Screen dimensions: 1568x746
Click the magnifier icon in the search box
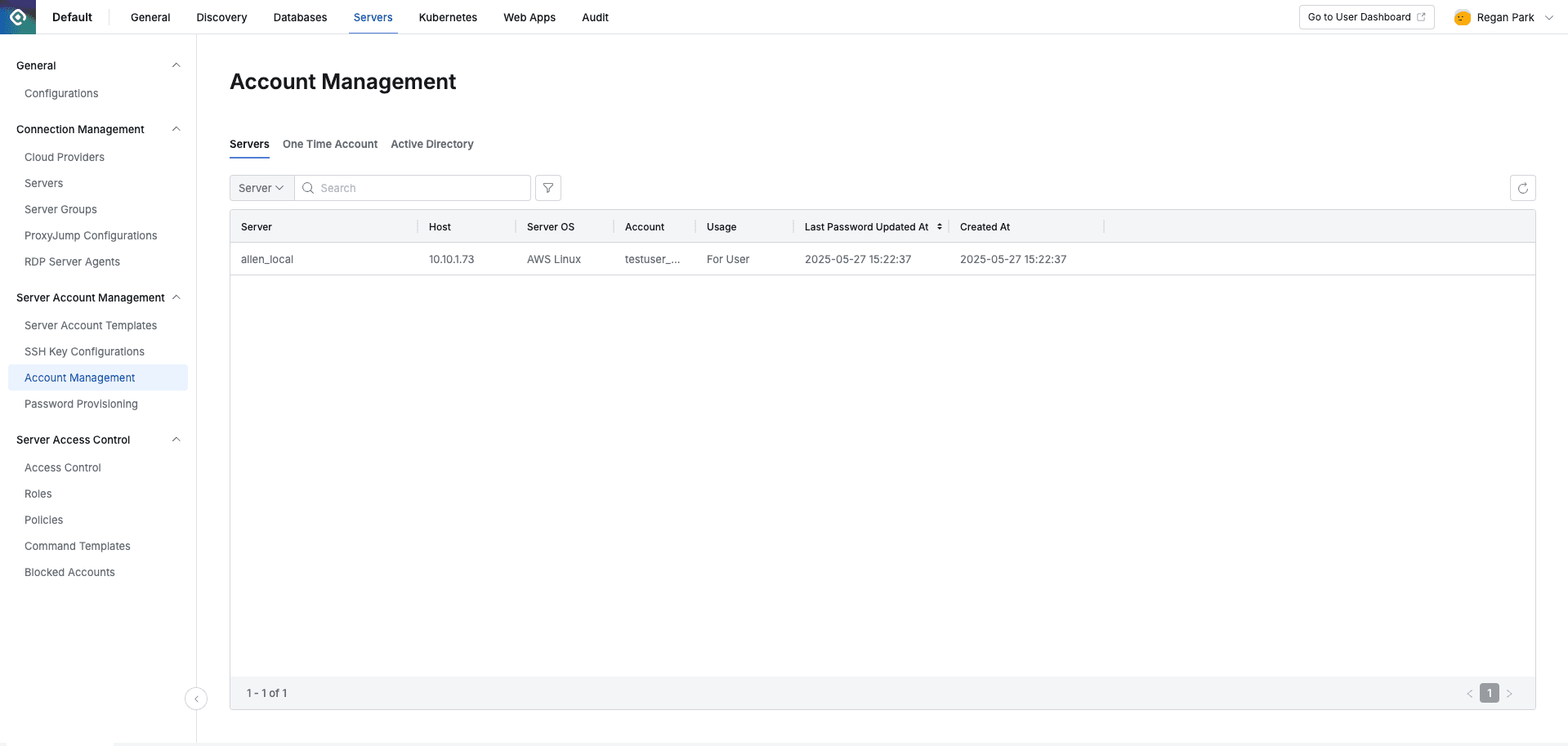[x=308, y=188]
